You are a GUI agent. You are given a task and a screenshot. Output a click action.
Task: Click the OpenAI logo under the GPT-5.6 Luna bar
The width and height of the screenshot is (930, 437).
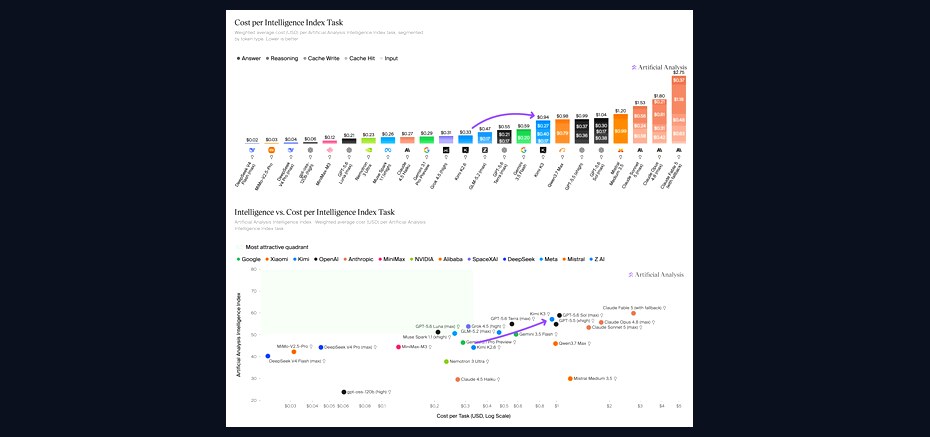click(x=349, y=150)
